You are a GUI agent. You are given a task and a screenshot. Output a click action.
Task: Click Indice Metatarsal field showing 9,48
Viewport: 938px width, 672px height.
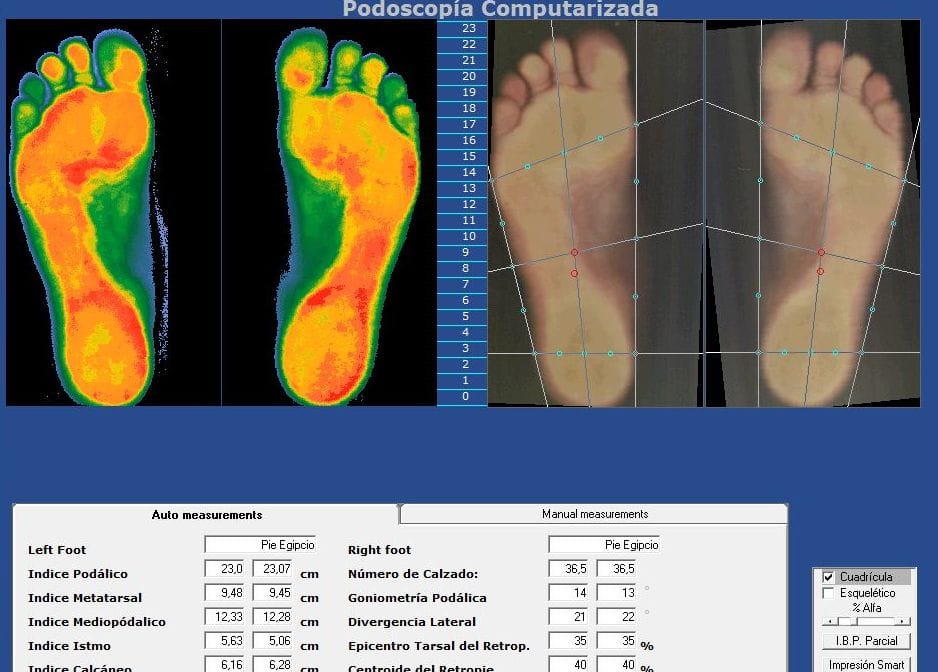point(224,593)
